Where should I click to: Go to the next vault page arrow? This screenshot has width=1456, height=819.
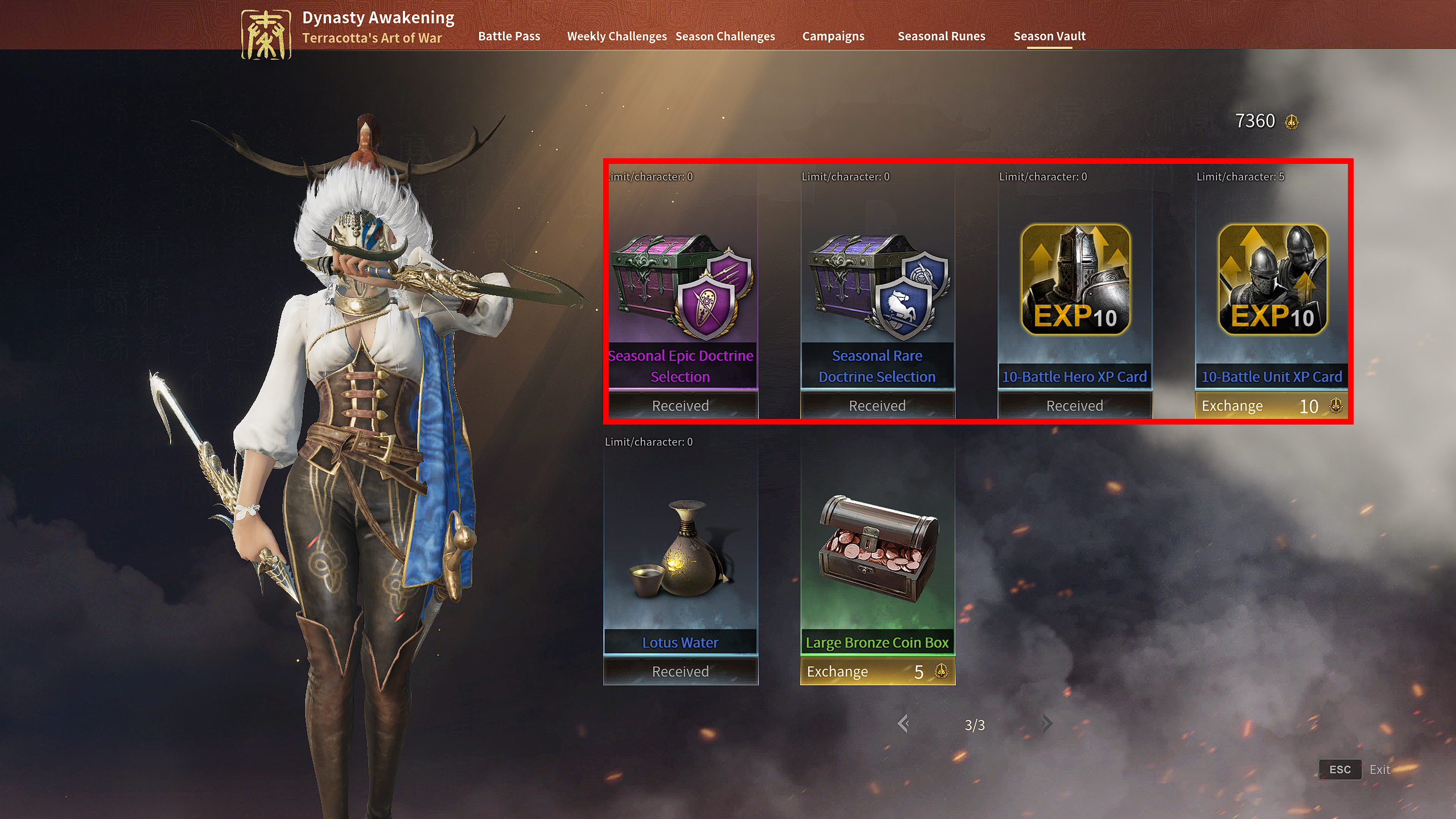click(x=1046, y=723)
